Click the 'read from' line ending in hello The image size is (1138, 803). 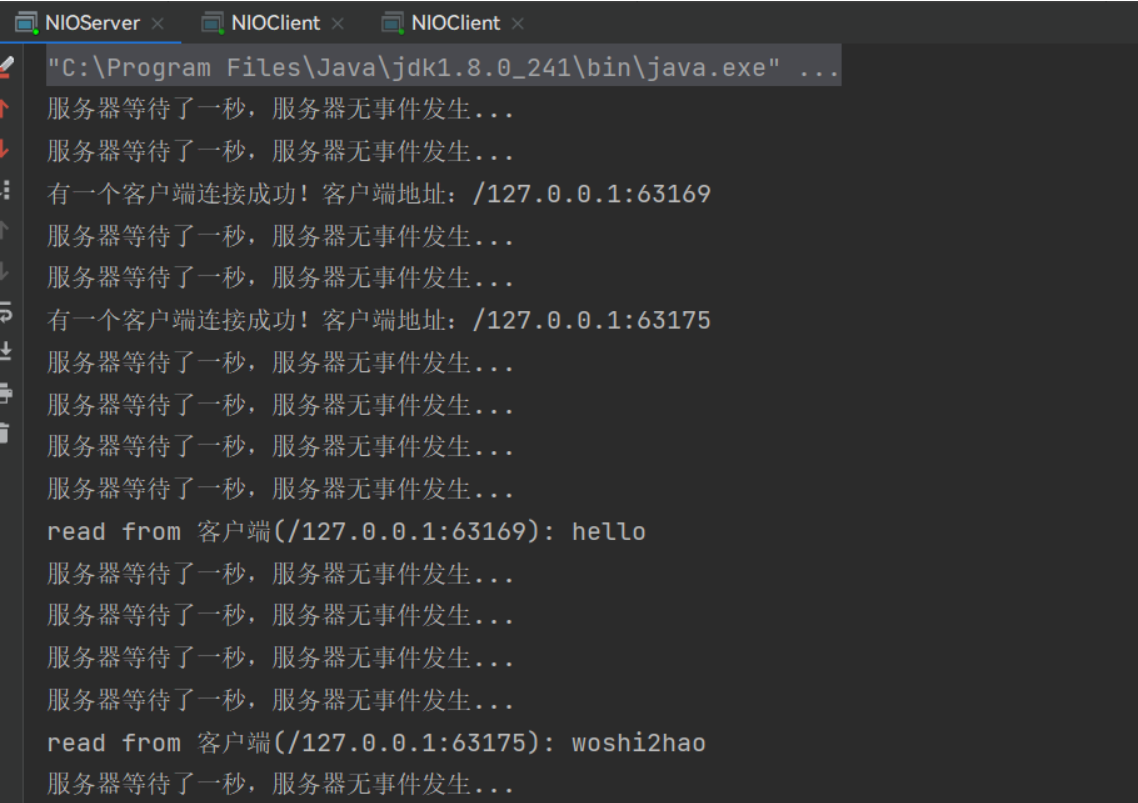pos(346,531)
